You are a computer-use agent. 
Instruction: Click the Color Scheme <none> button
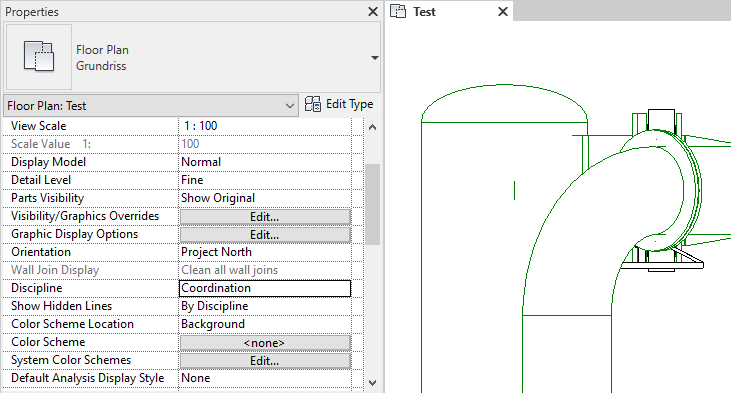[x=265, y=343]
